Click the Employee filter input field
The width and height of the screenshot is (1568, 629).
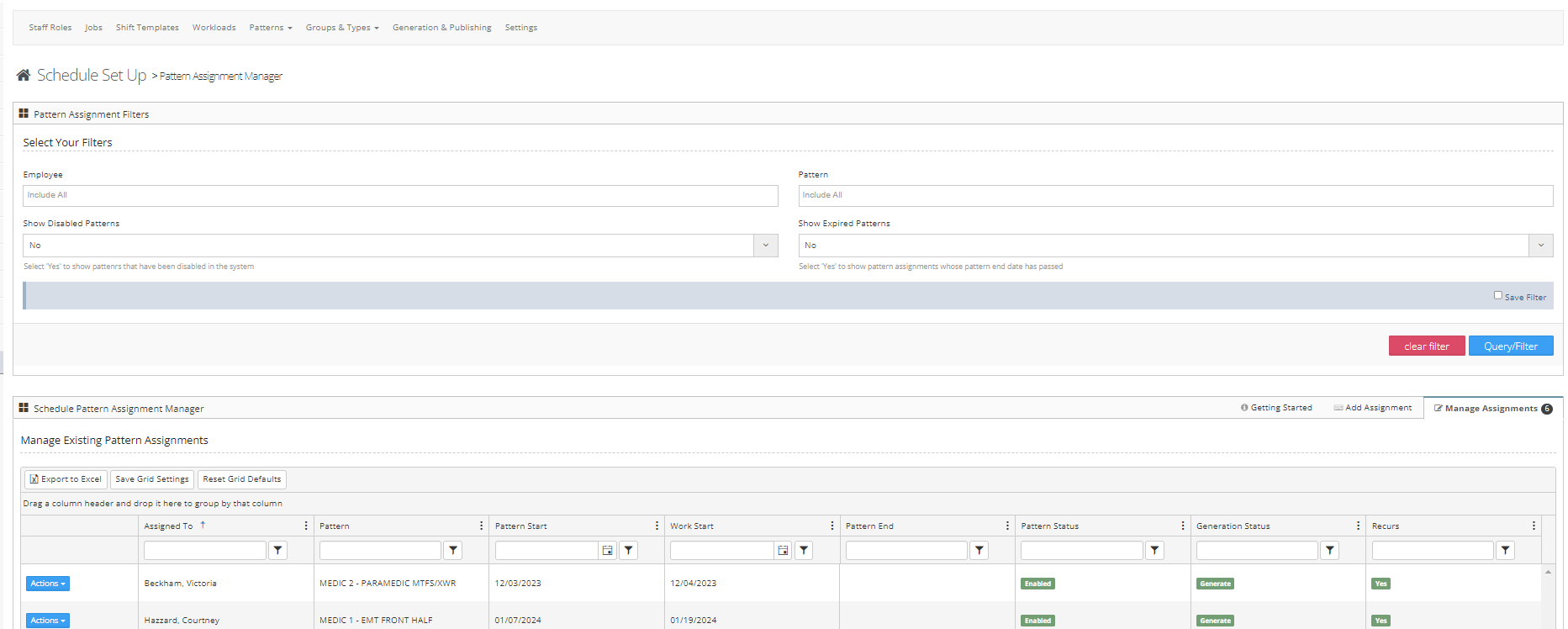(400, 195)
